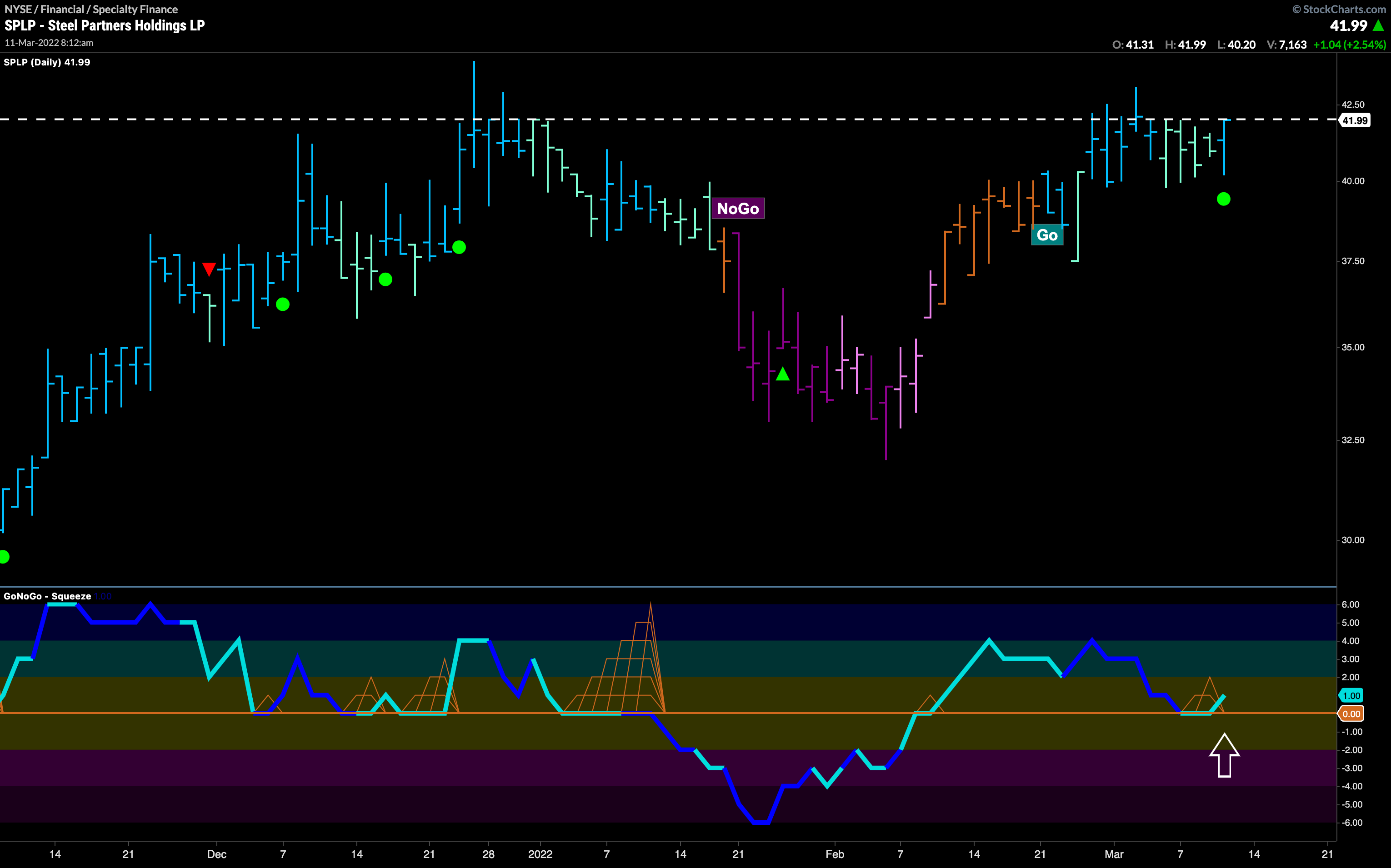The height and width of the screenshot is (868, 1391).
Task: Click the 4.00 oscillator axis label
Action: 1350,641
